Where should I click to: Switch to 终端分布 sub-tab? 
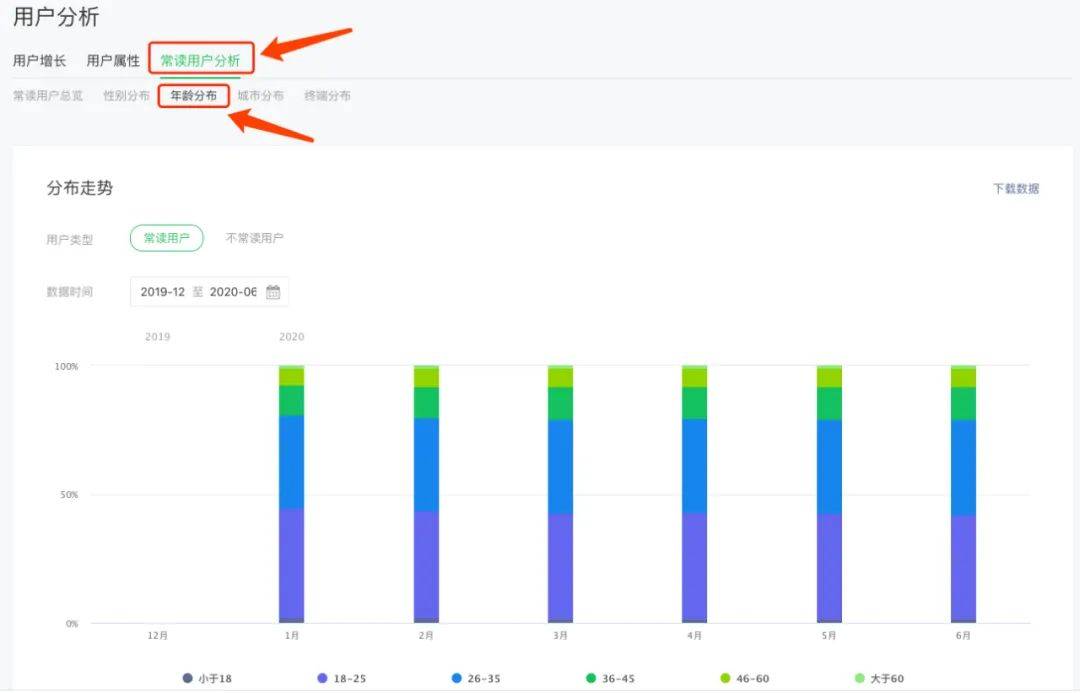327,96
